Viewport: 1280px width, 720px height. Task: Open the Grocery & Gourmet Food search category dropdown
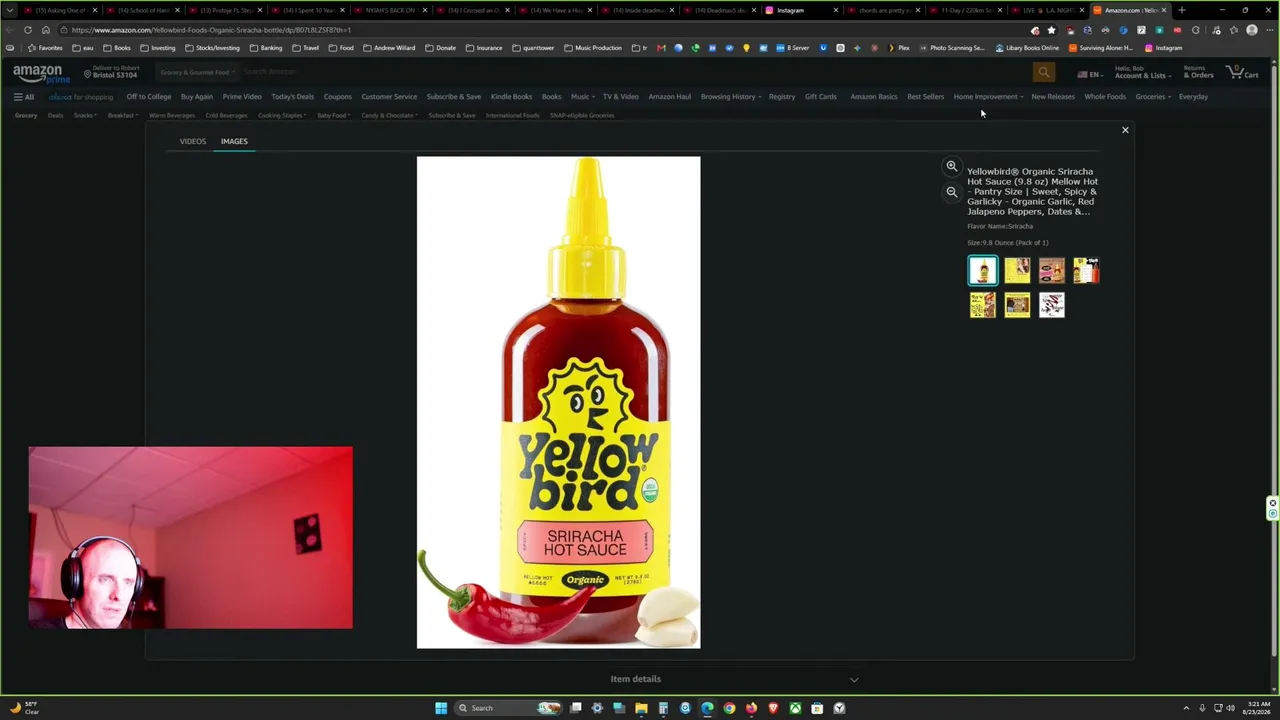198,72
